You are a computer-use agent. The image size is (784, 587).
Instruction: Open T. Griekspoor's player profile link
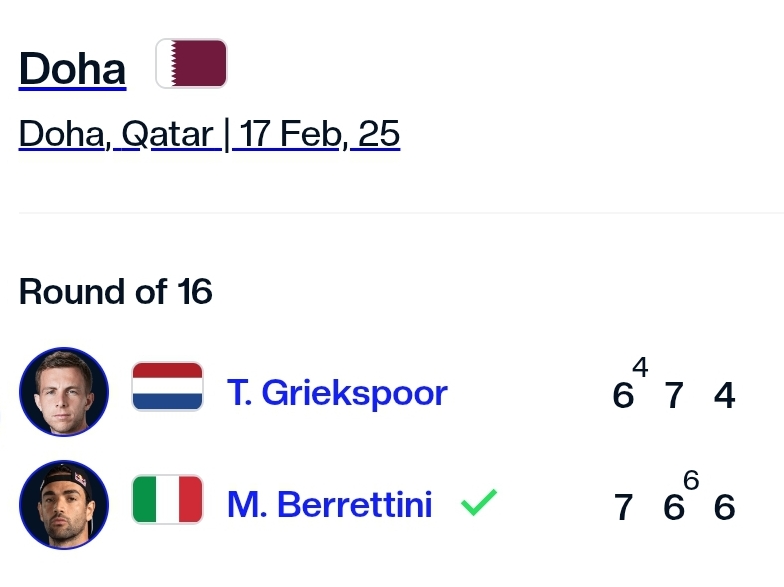tap(338, 393)
